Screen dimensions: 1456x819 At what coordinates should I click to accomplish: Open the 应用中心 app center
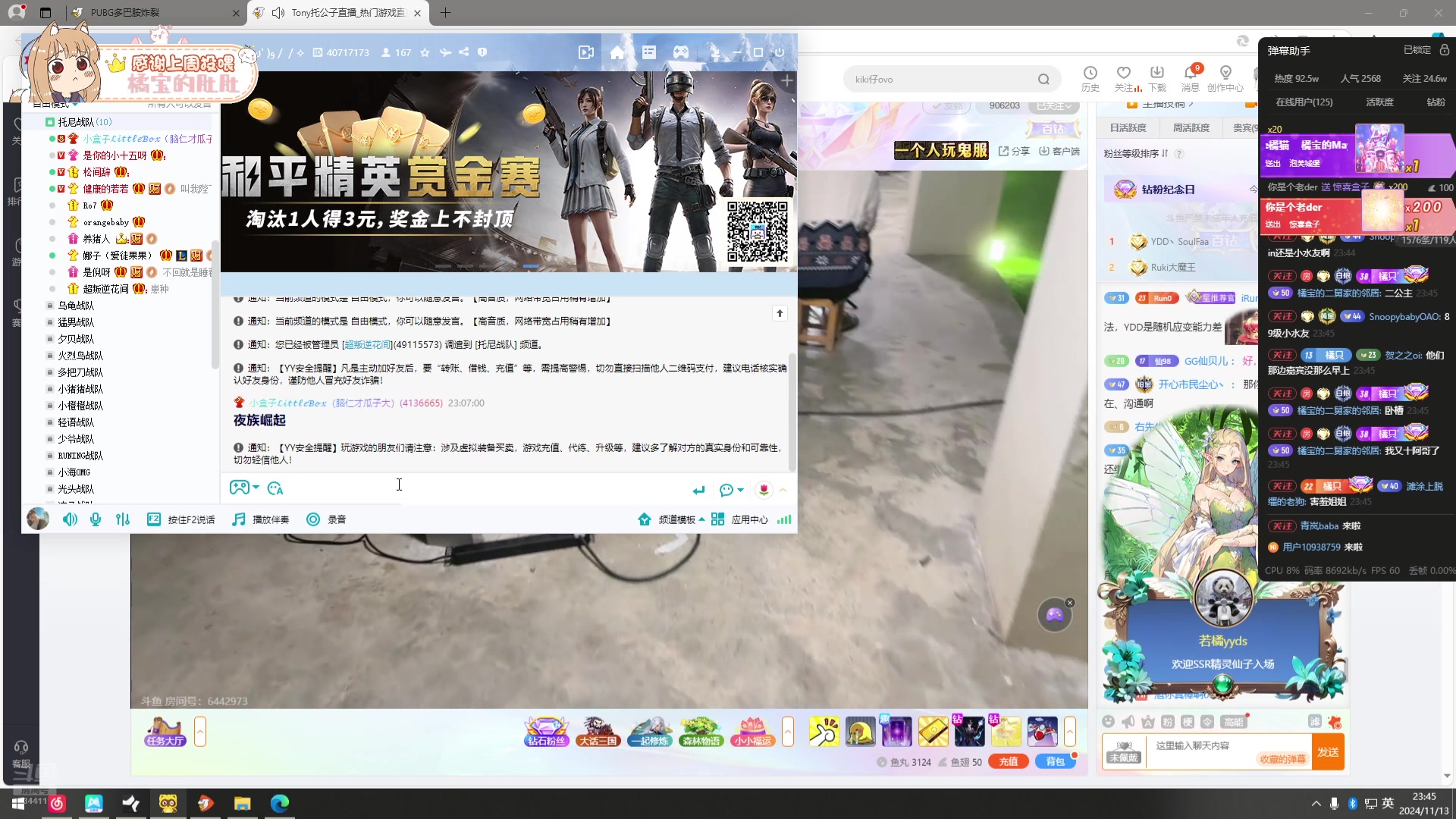(x=741, y=519)
